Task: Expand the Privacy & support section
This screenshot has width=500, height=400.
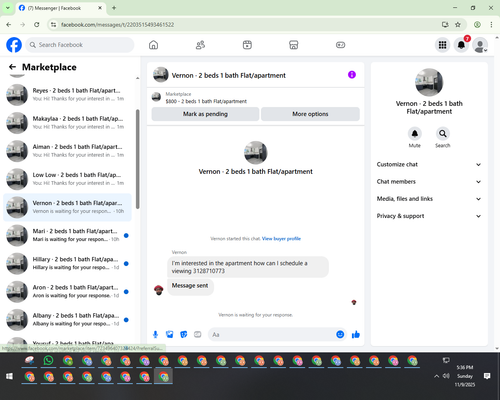Action: pos(429,216)
